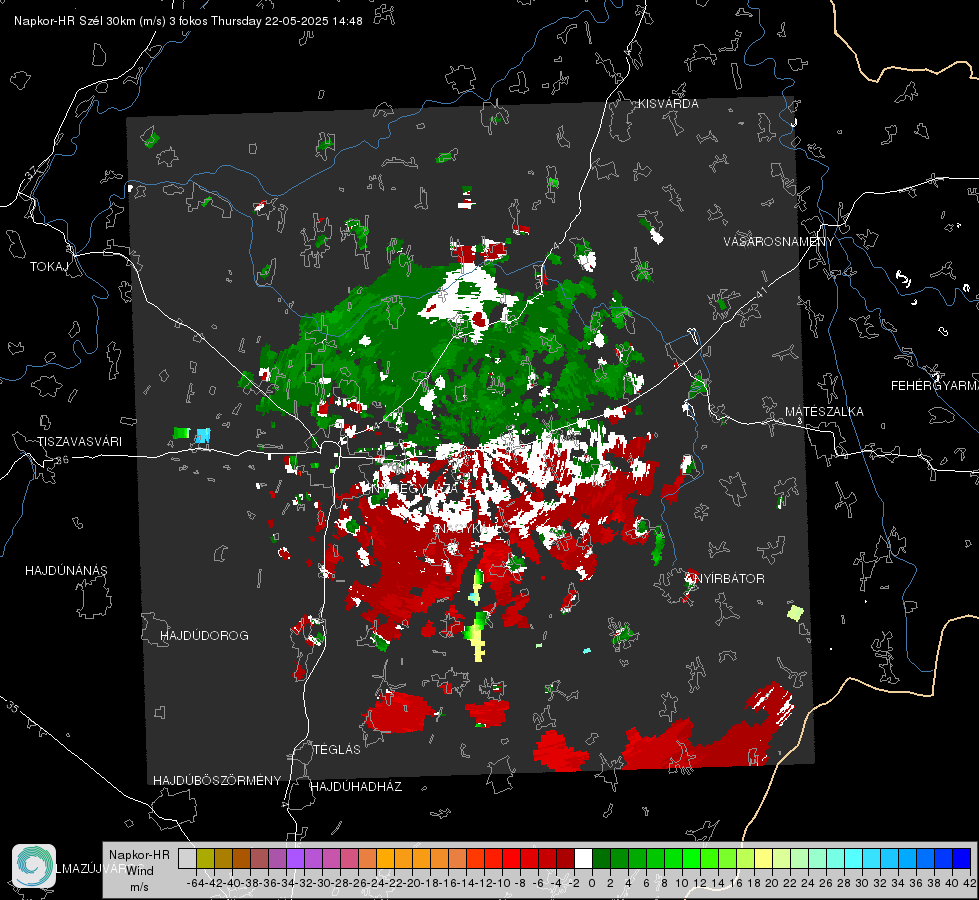
Task: Click the HAJDÚBÖSZÖRMÉNY city label
Action: click(x=217, y=780)
